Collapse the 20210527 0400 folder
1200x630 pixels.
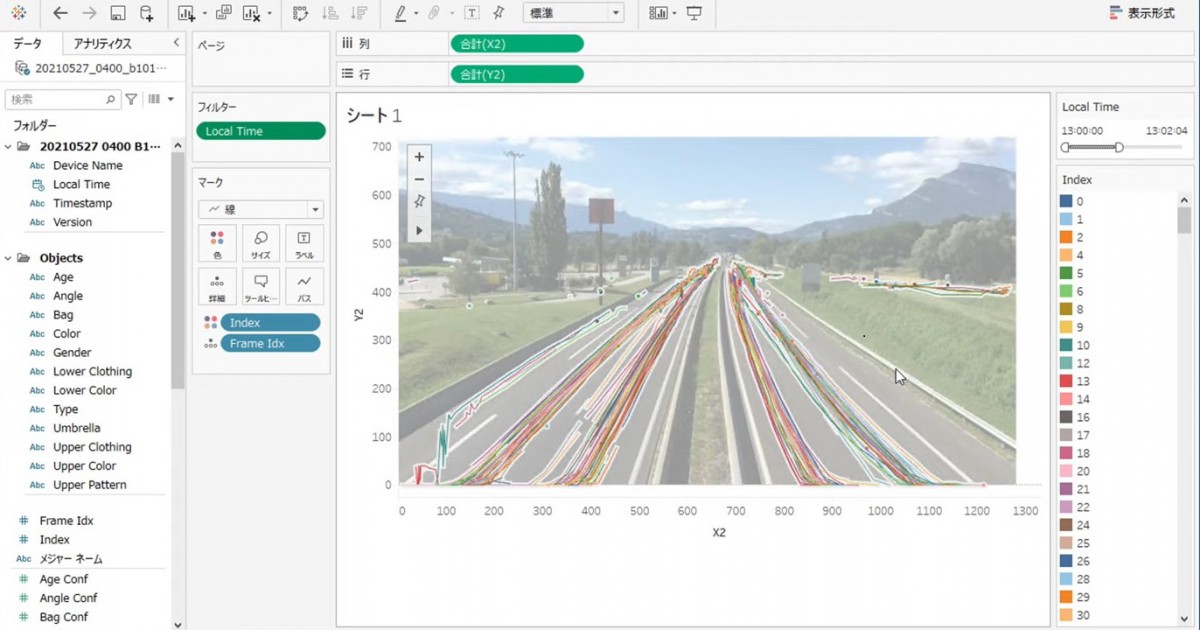[9, 146]
